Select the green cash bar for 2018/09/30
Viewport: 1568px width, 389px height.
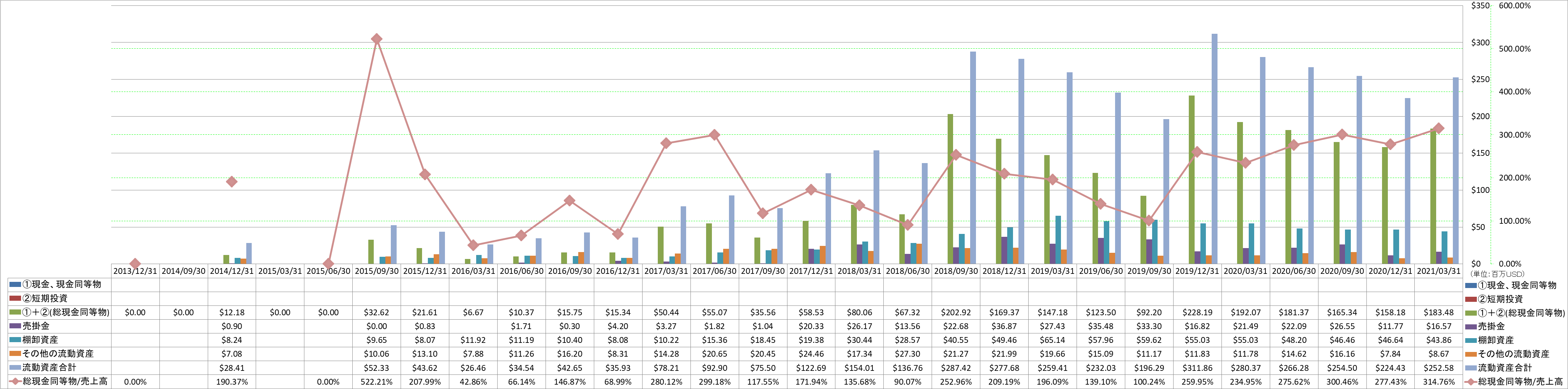(x=950, y=189)
